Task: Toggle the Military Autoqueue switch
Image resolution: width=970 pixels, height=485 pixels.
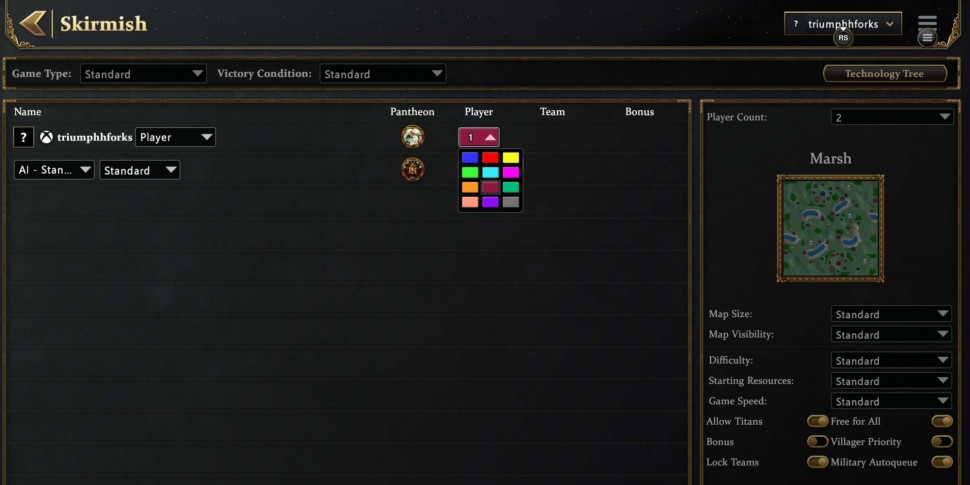Action: (942, 462)
